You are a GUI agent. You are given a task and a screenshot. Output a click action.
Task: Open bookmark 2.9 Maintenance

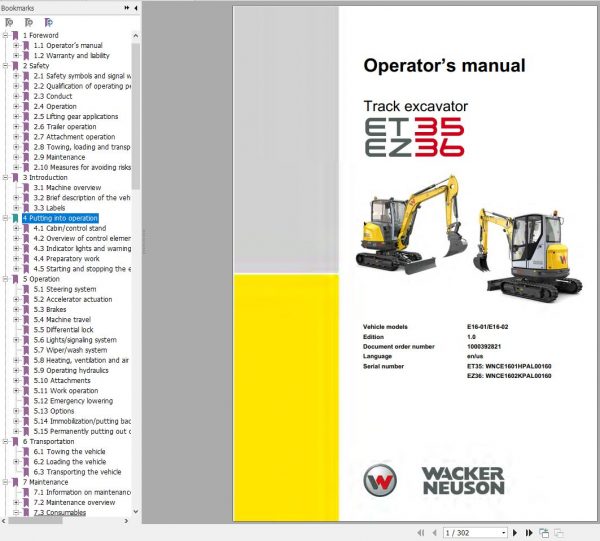59,157
